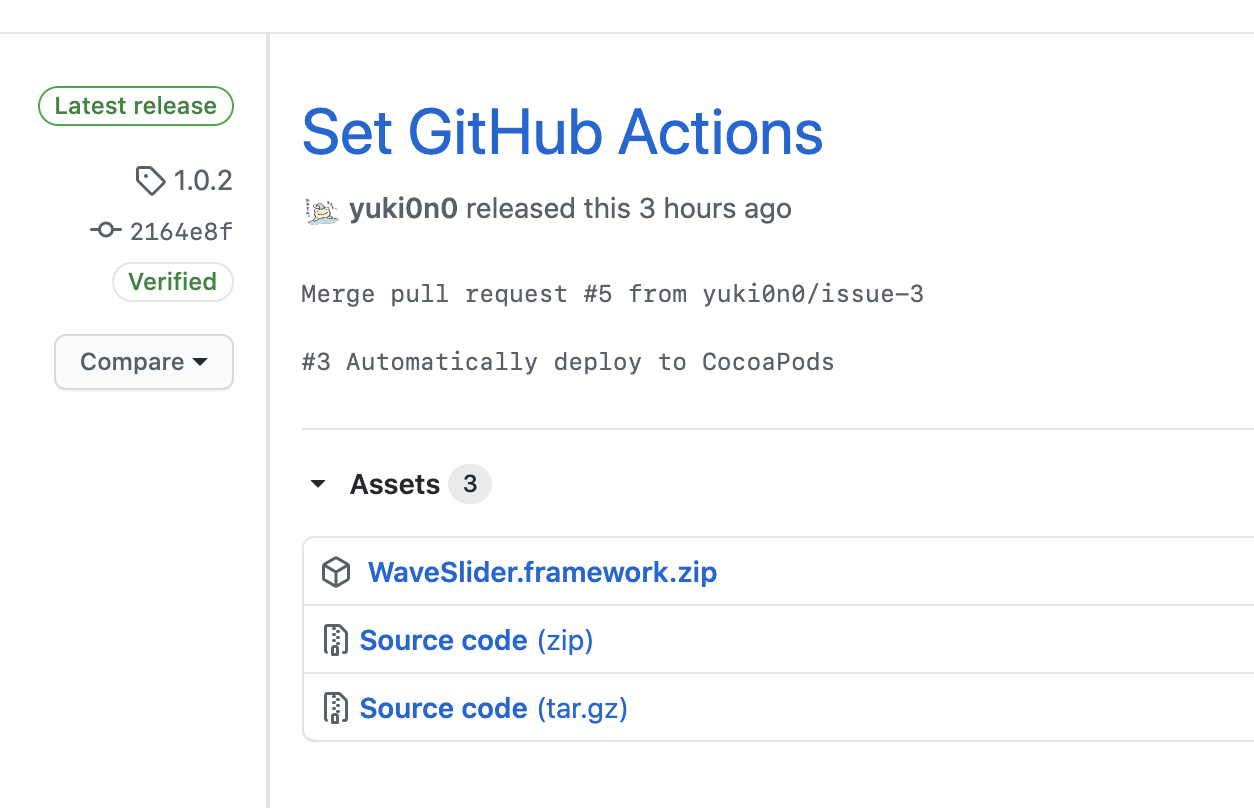The height and width of the screenshot is (808, 1254).
Task: Click the file icon for Source code (tar.gz)
Action: click(x=336, y=708)
